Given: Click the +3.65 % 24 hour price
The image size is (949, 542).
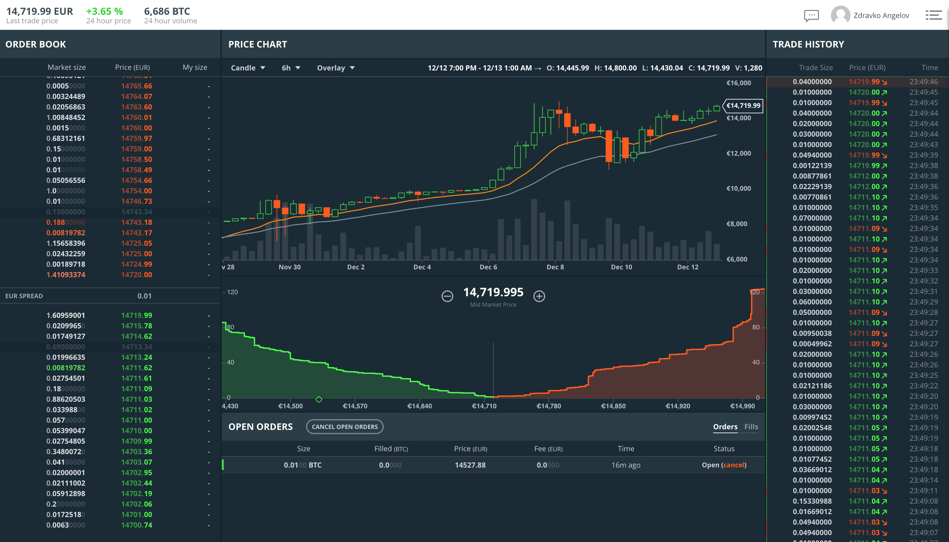Looking at the screenshot, I should pyautogui.click(x=105, y=11).
